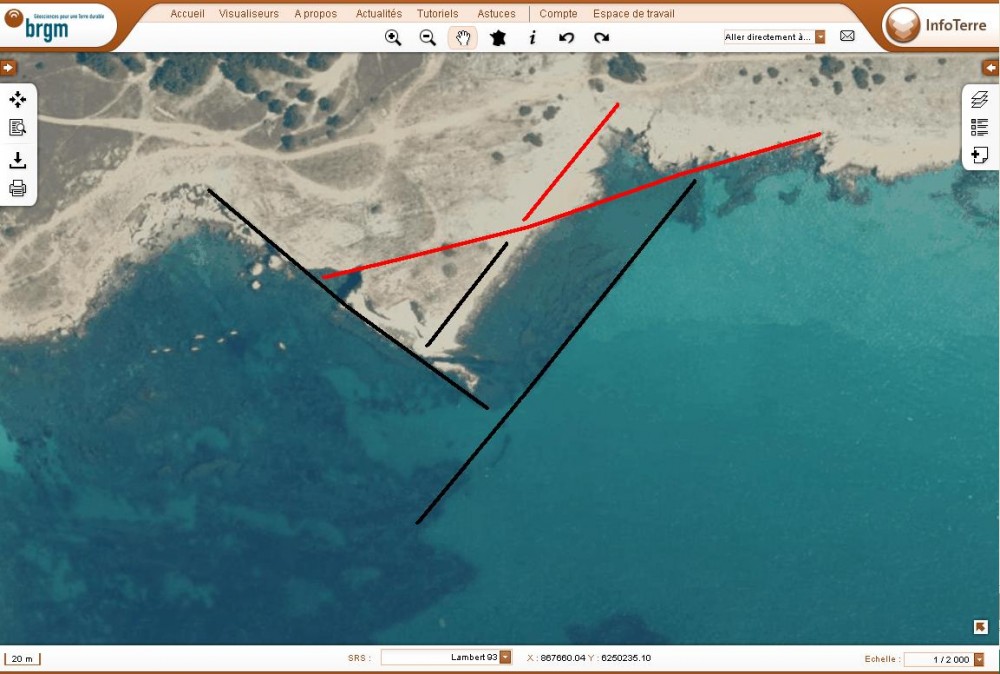Select the zoom out magnifier tool
The height and width of the screenshot is (674, 1000).
click(427, 38)
